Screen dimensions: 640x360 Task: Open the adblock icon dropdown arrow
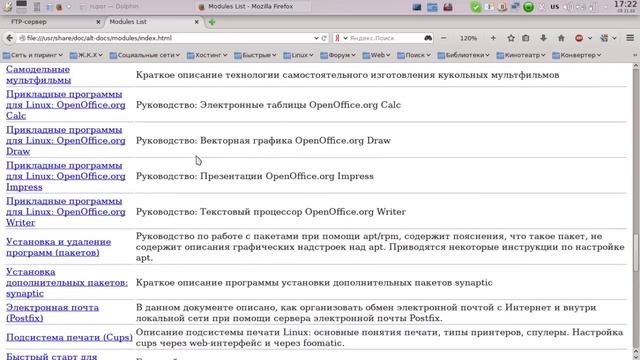pyautogui.click(x=590, y=38)
